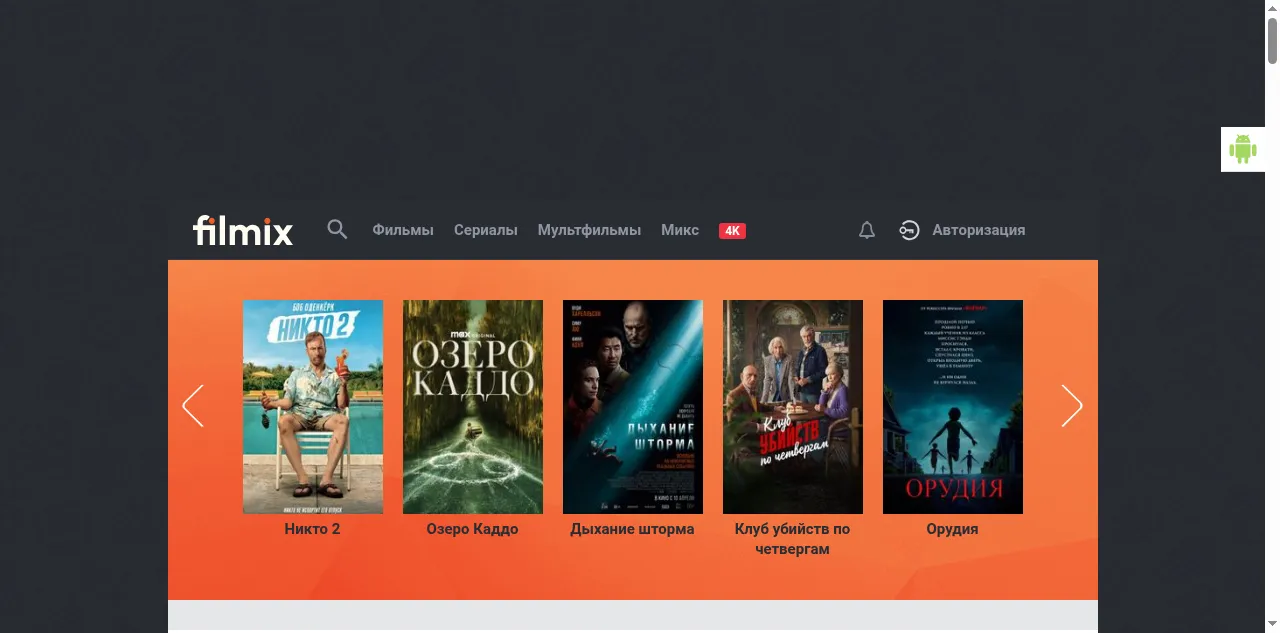Image resolution: width=1280 pixels, height=633 pixels.
Task: Click the Орудия title link
Action: pyautogui.click(x=953, y=529)
